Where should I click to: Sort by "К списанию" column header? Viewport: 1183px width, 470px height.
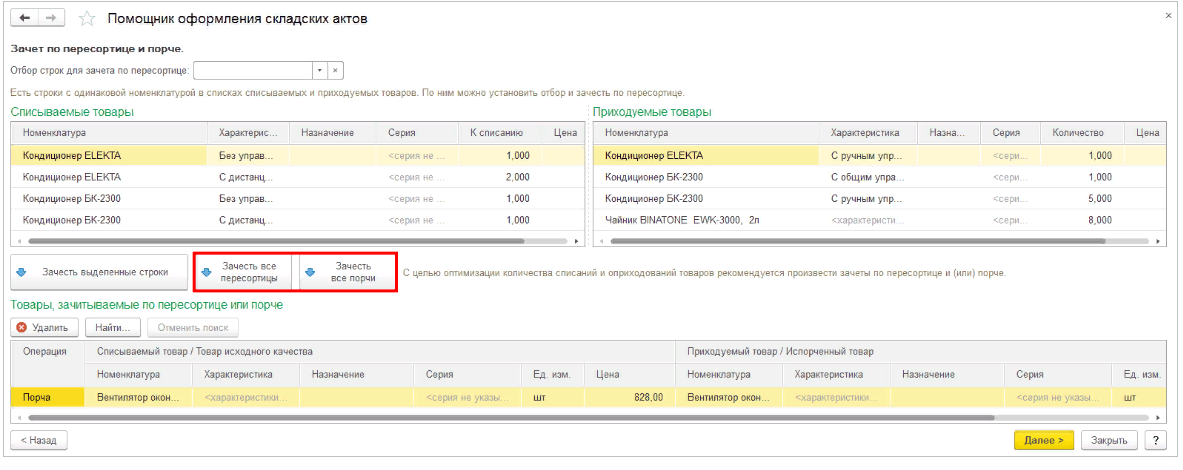(498, 133)
